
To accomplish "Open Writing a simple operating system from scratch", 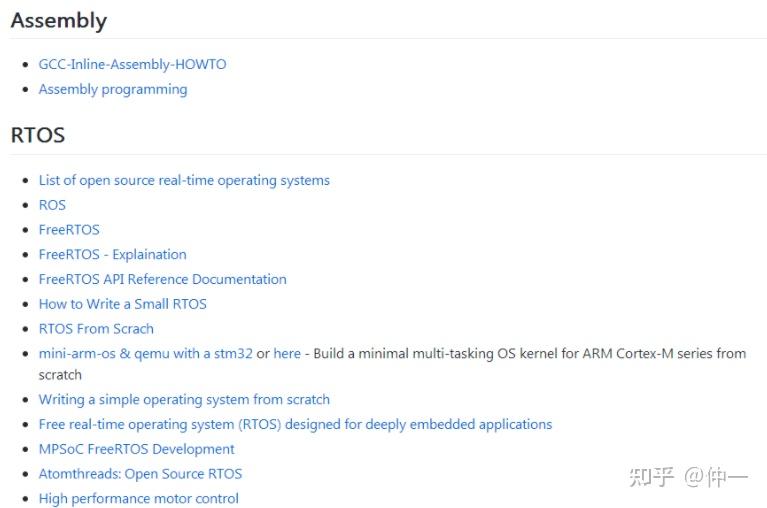I will pos(184,399).
